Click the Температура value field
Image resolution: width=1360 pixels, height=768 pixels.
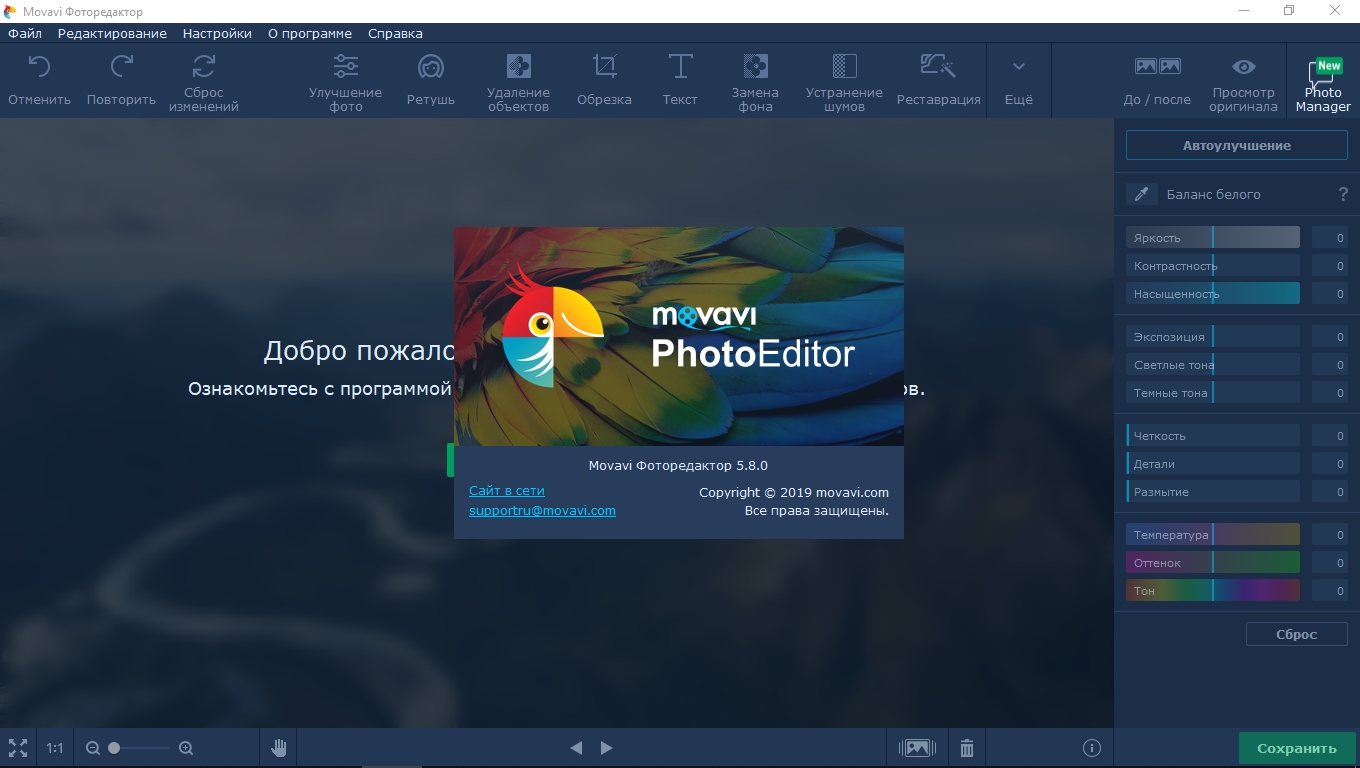click(1329, 535)
